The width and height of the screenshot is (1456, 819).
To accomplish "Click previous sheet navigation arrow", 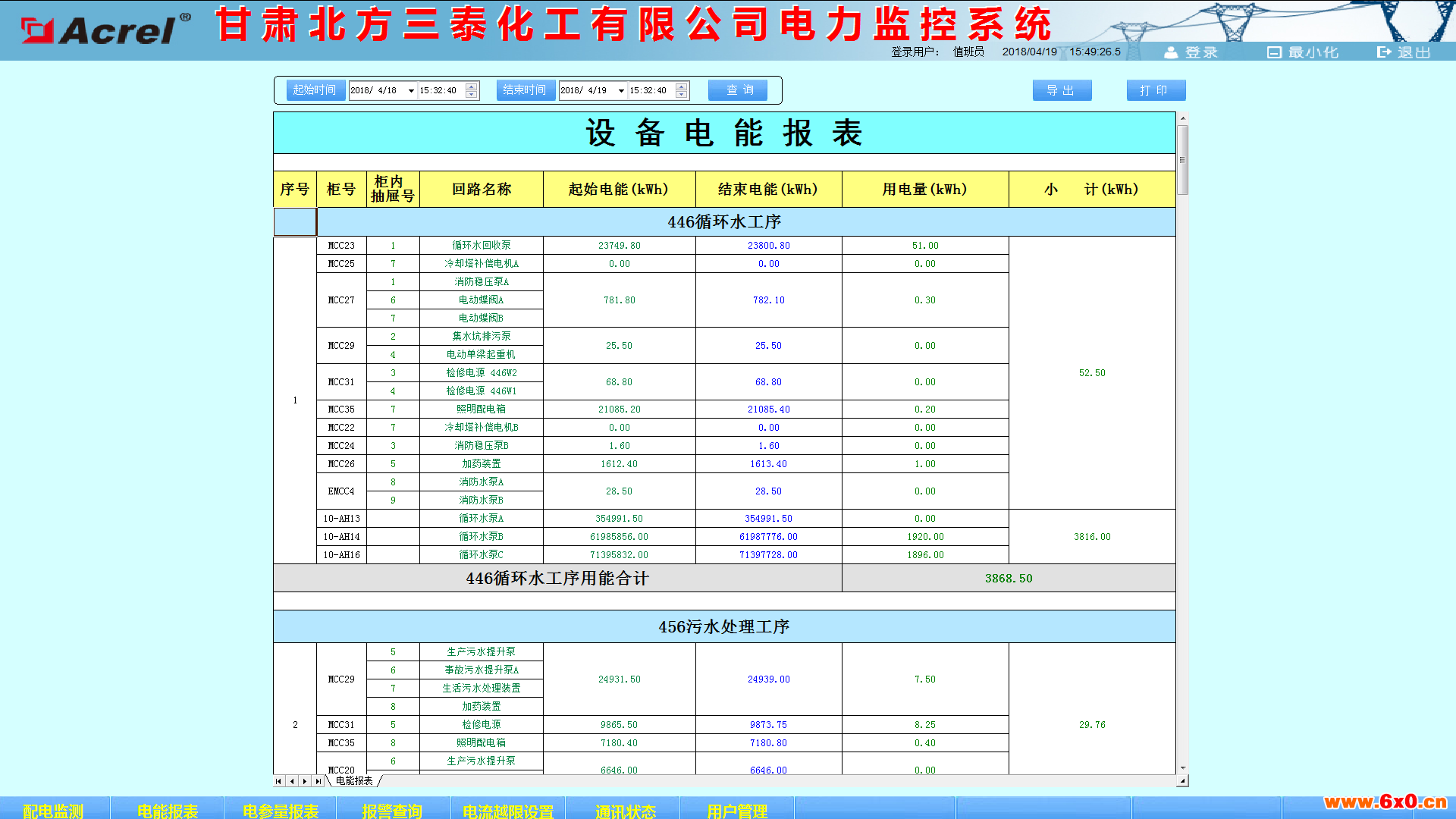I will [292, 781].
